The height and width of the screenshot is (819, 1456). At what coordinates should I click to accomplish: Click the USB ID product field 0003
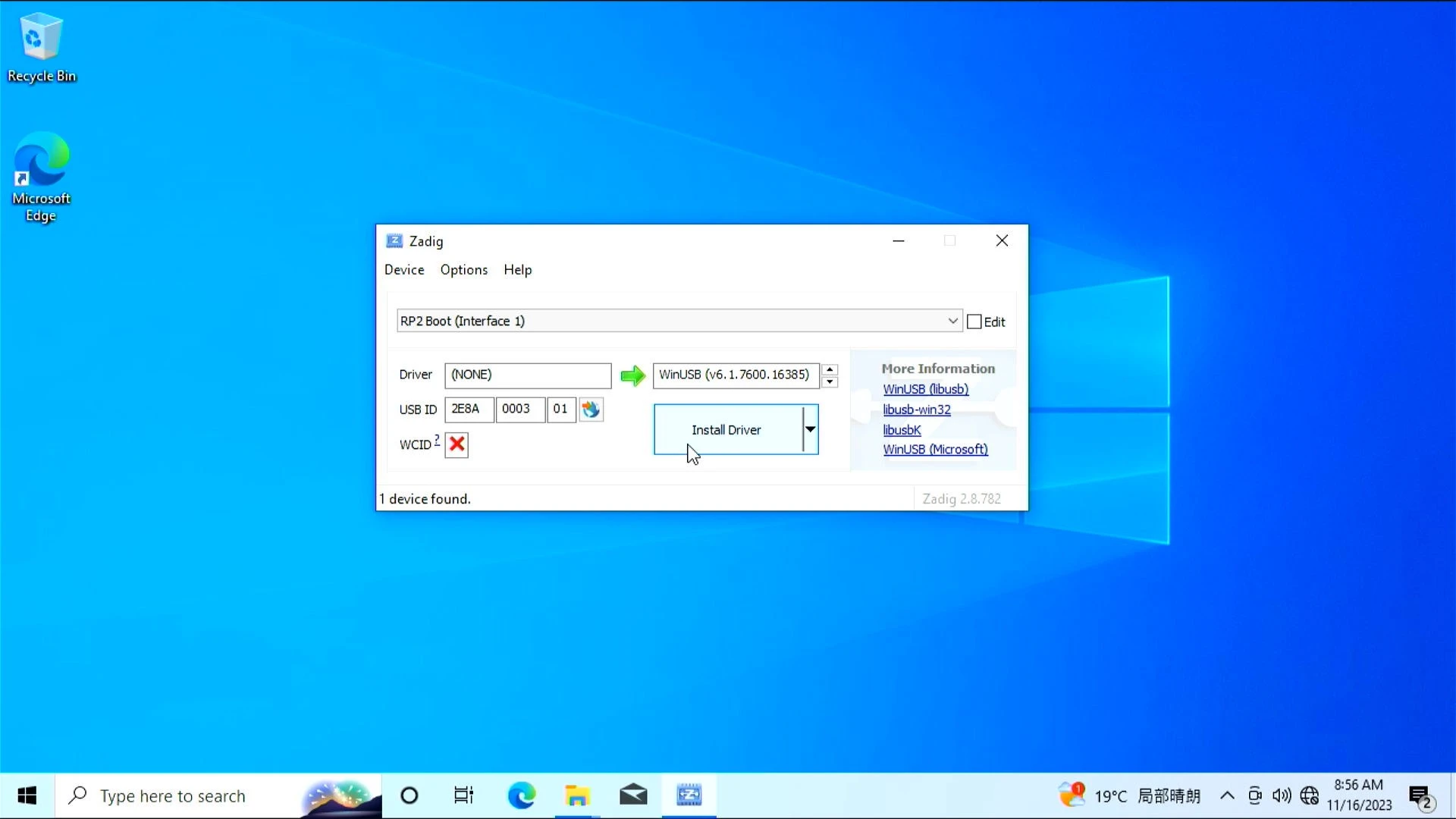[519, 409]
